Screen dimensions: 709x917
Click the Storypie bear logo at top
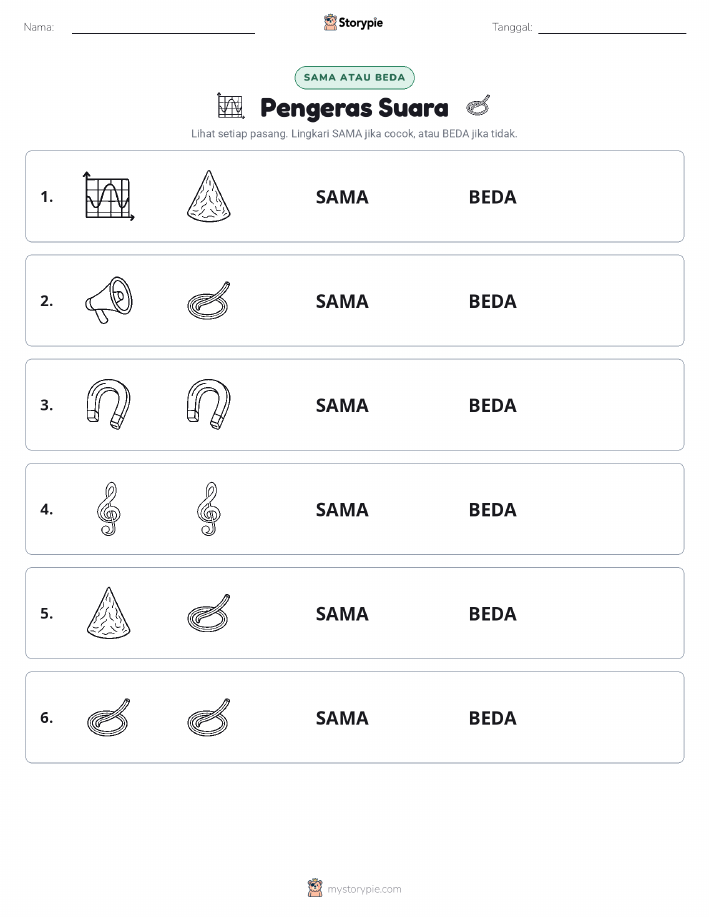331,23
